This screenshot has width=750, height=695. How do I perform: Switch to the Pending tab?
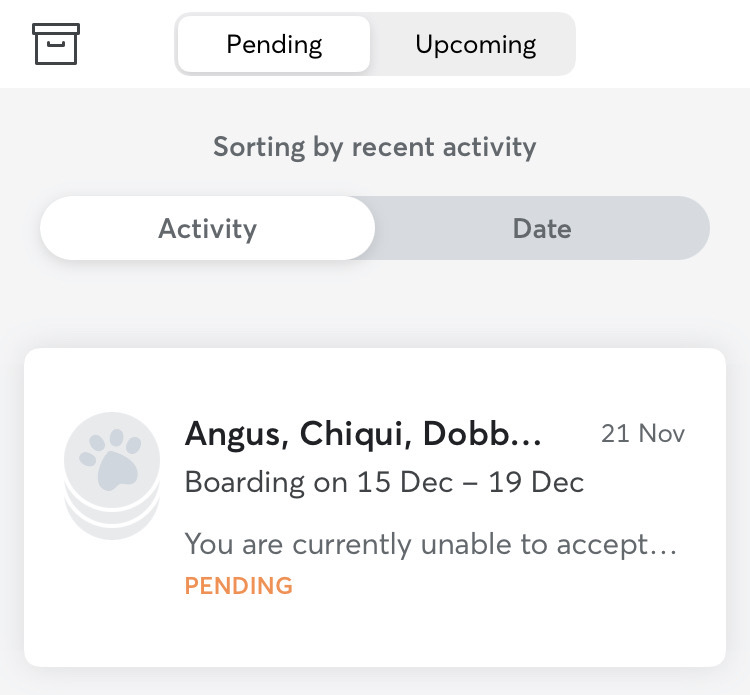[x=274, y=44]
